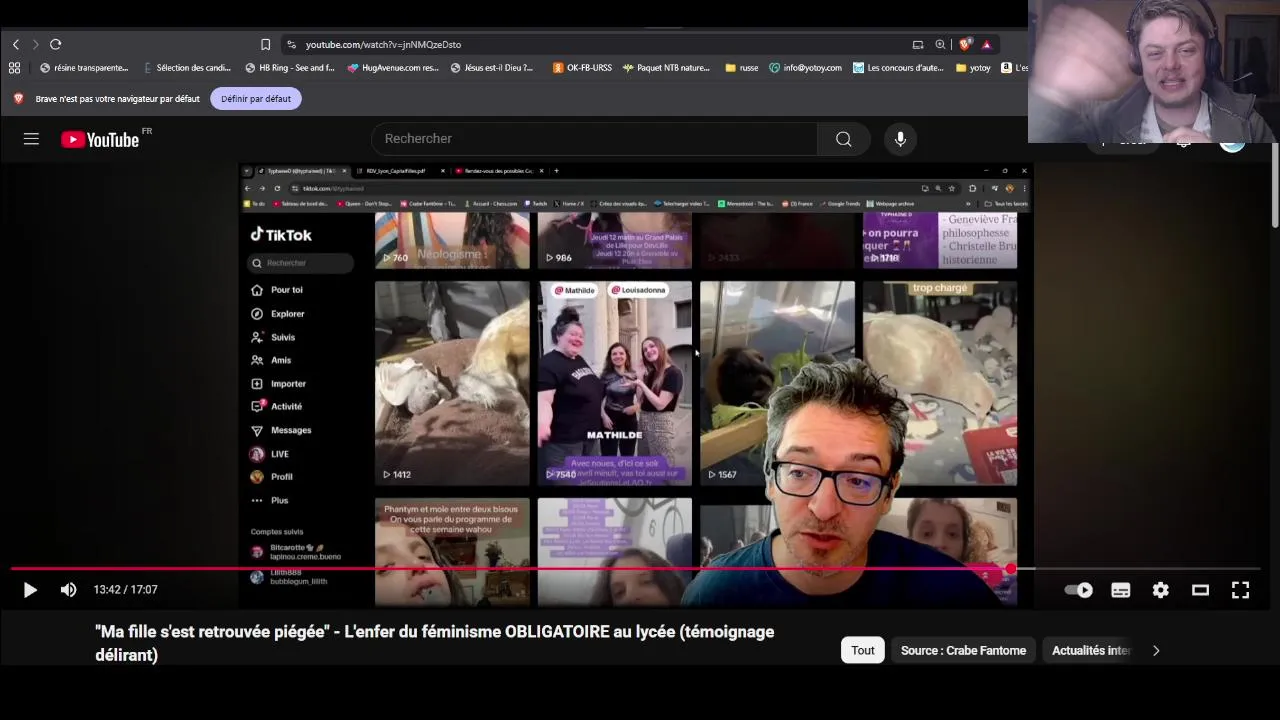Click the MATHILDE TikTok thumbnail
The width and height of the screenshot is (1280, 720).
[614, 383]
